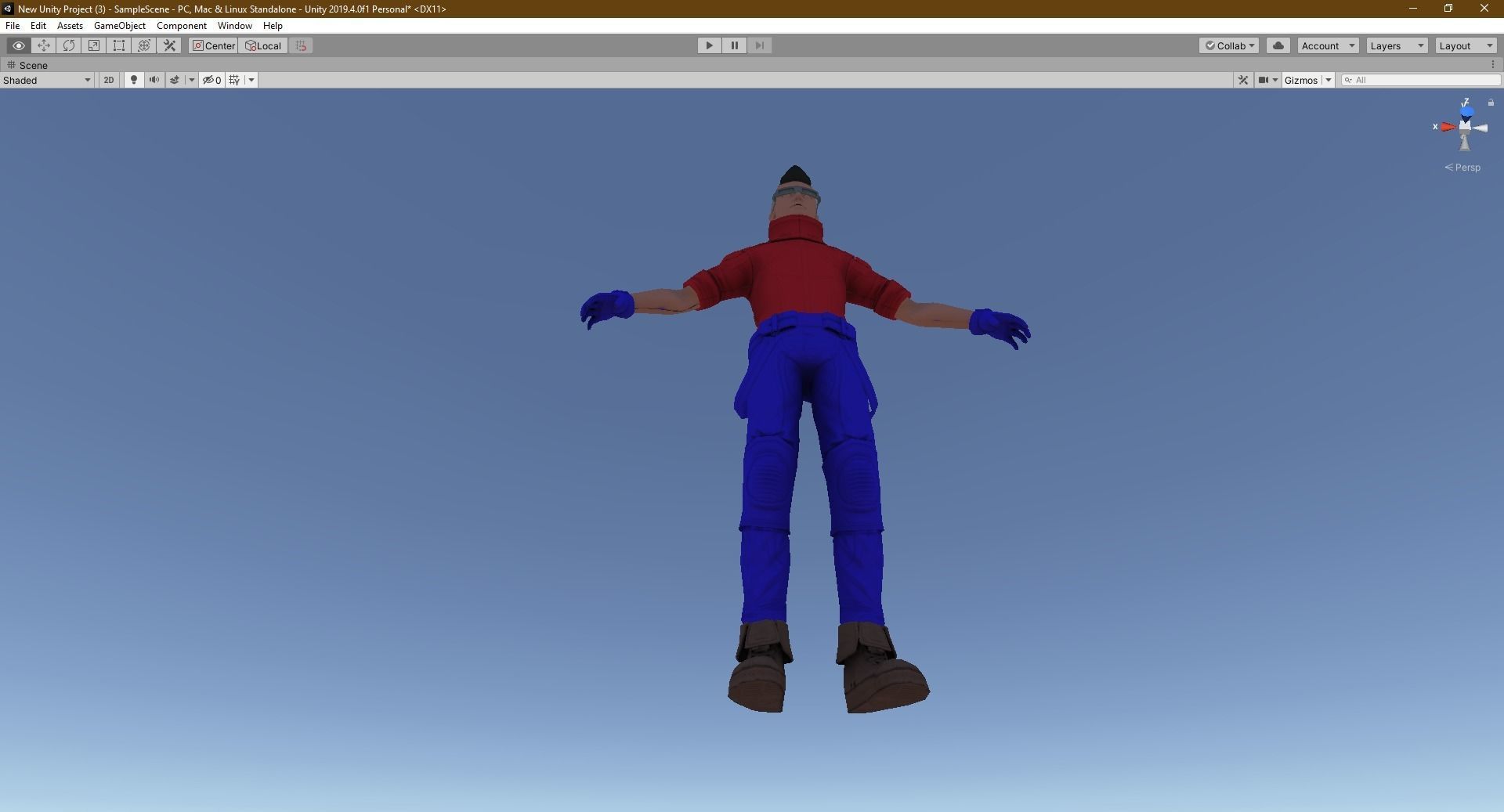The width and height of the screenshot is (1504, 812).
Task: Open the Assets menu
Action: [x=70, y=26]
